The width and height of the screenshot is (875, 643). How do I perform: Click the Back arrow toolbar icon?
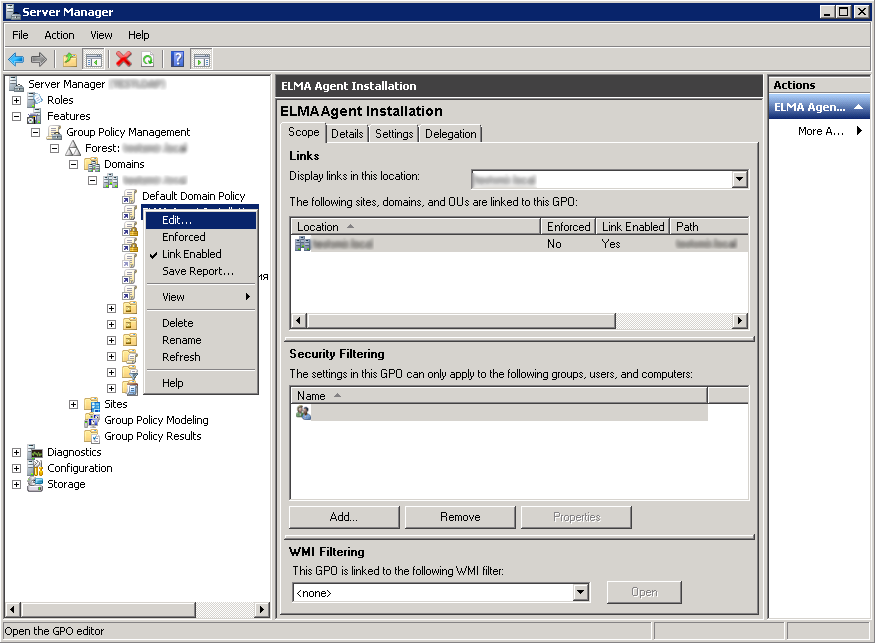pyautogui.click(x=16, y=60)
